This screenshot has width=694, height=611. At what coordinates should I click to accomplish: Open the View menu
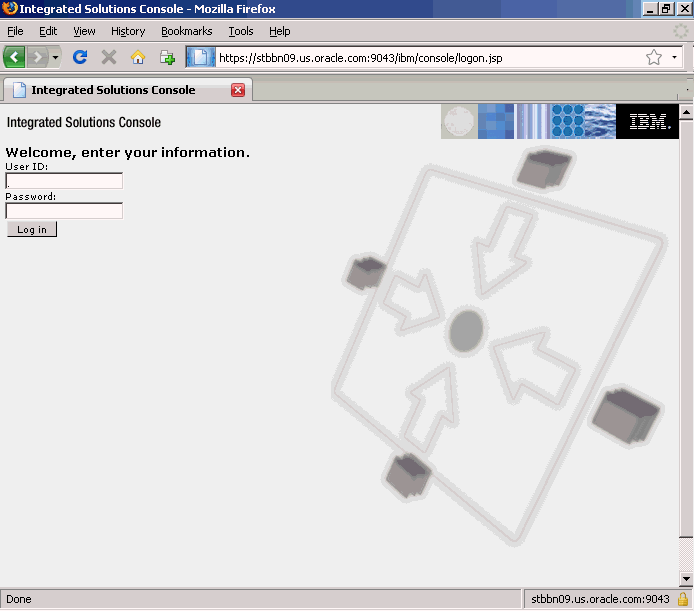pos(84,31)
